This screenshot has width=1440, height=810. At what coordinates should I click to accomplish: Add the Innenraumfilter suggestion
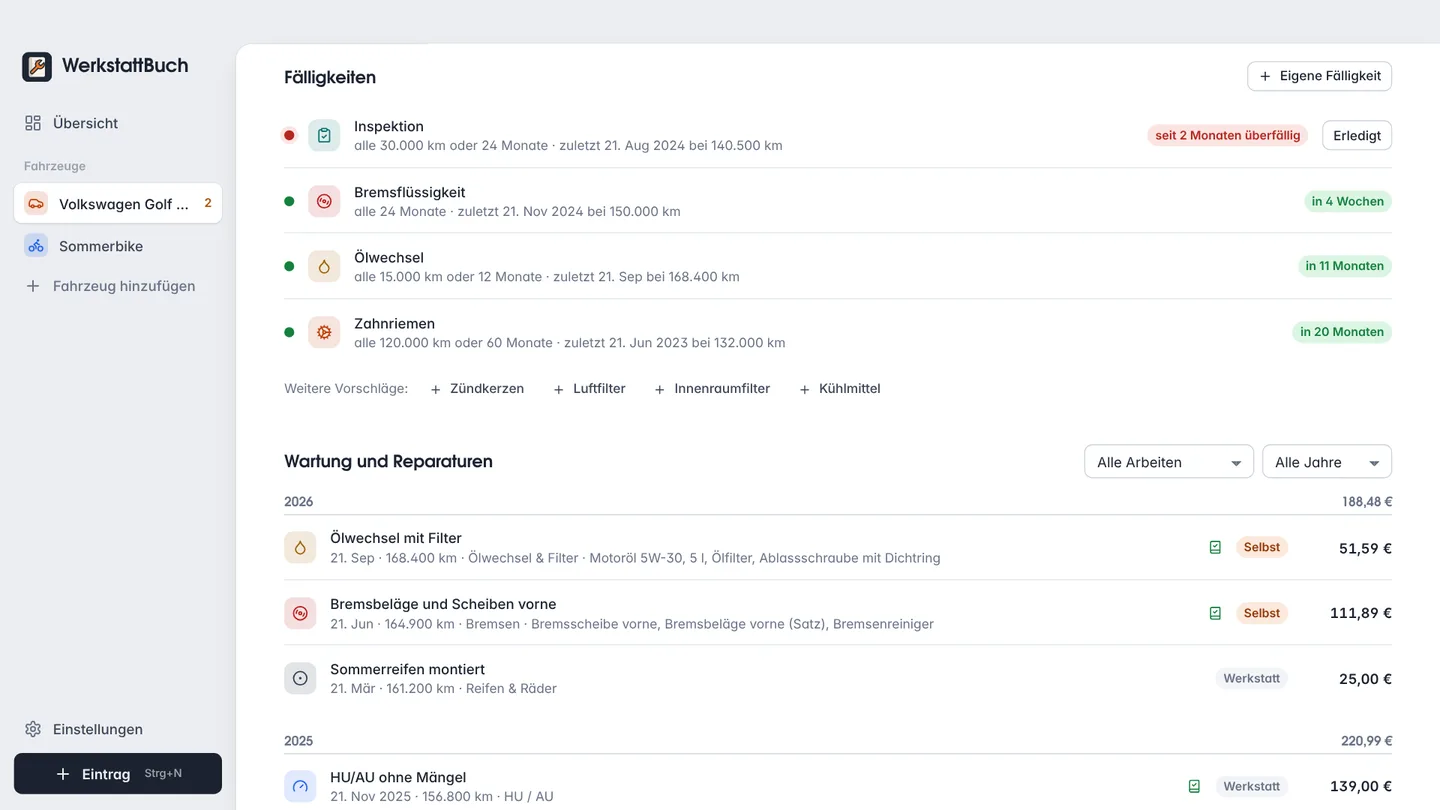pyautogui.click(x=712, y=389)
